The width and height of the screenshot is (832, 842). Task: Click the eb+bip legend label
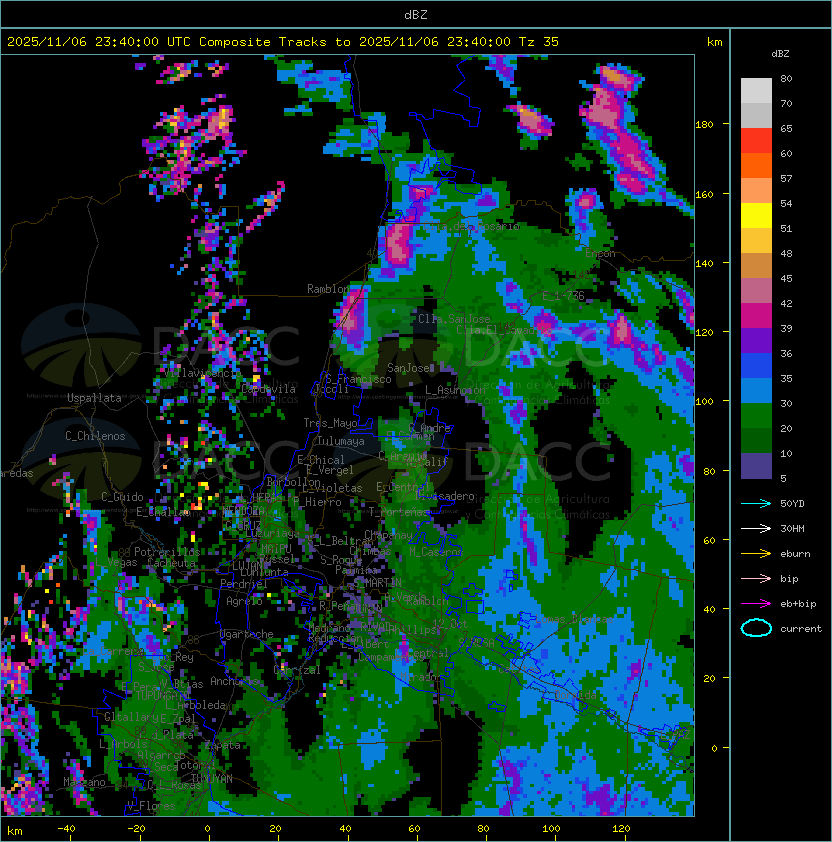pyautogui.click(x=798, y=604)
